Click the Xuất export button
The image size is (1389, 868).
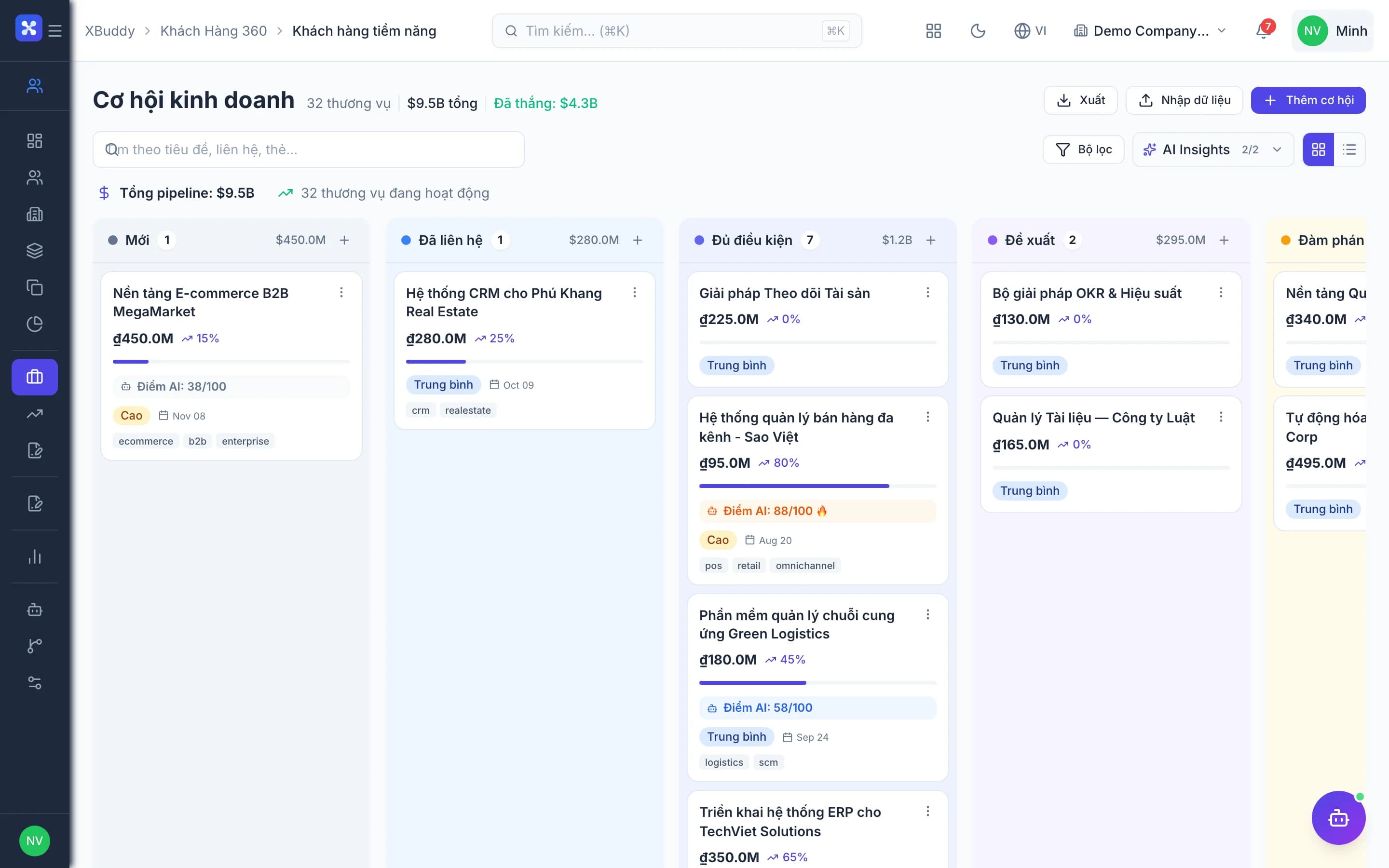tap(1081, 100)
